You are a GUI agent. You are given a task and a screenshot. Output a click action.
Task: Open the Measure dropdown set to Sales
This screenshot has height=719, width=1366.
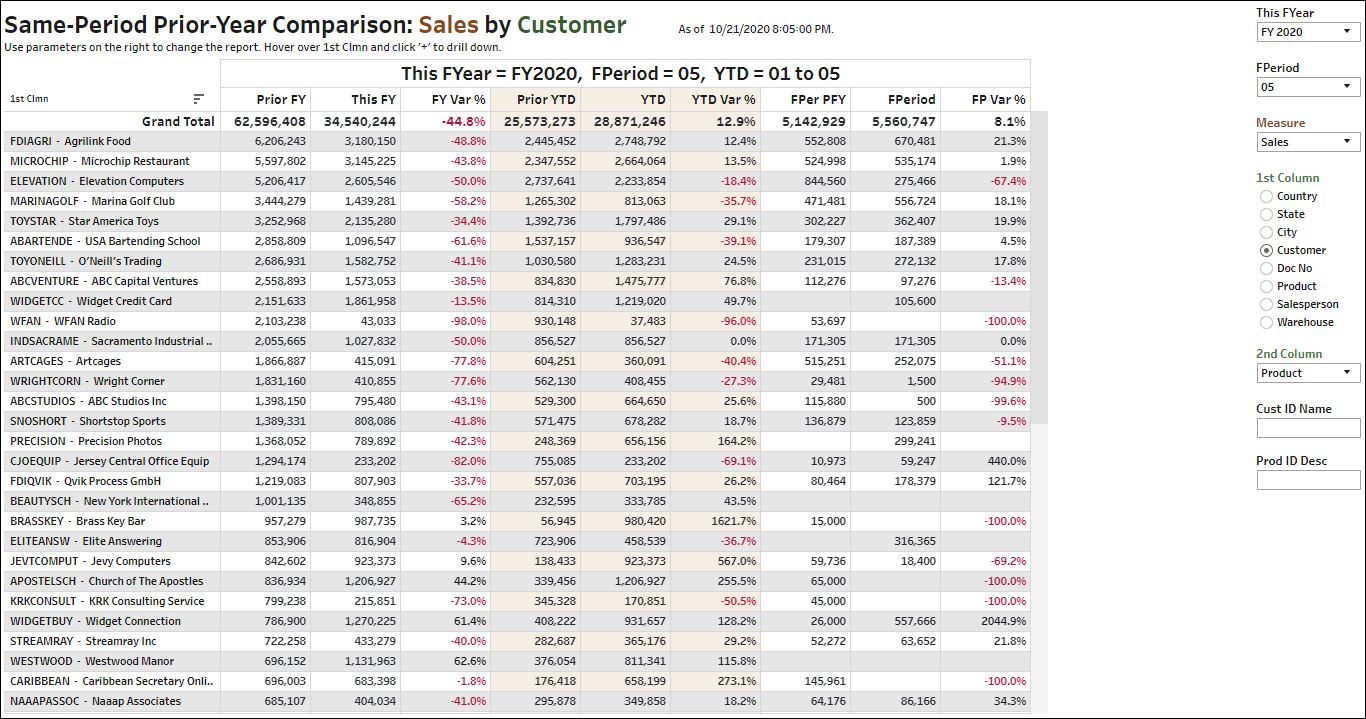pos(1308,142)
